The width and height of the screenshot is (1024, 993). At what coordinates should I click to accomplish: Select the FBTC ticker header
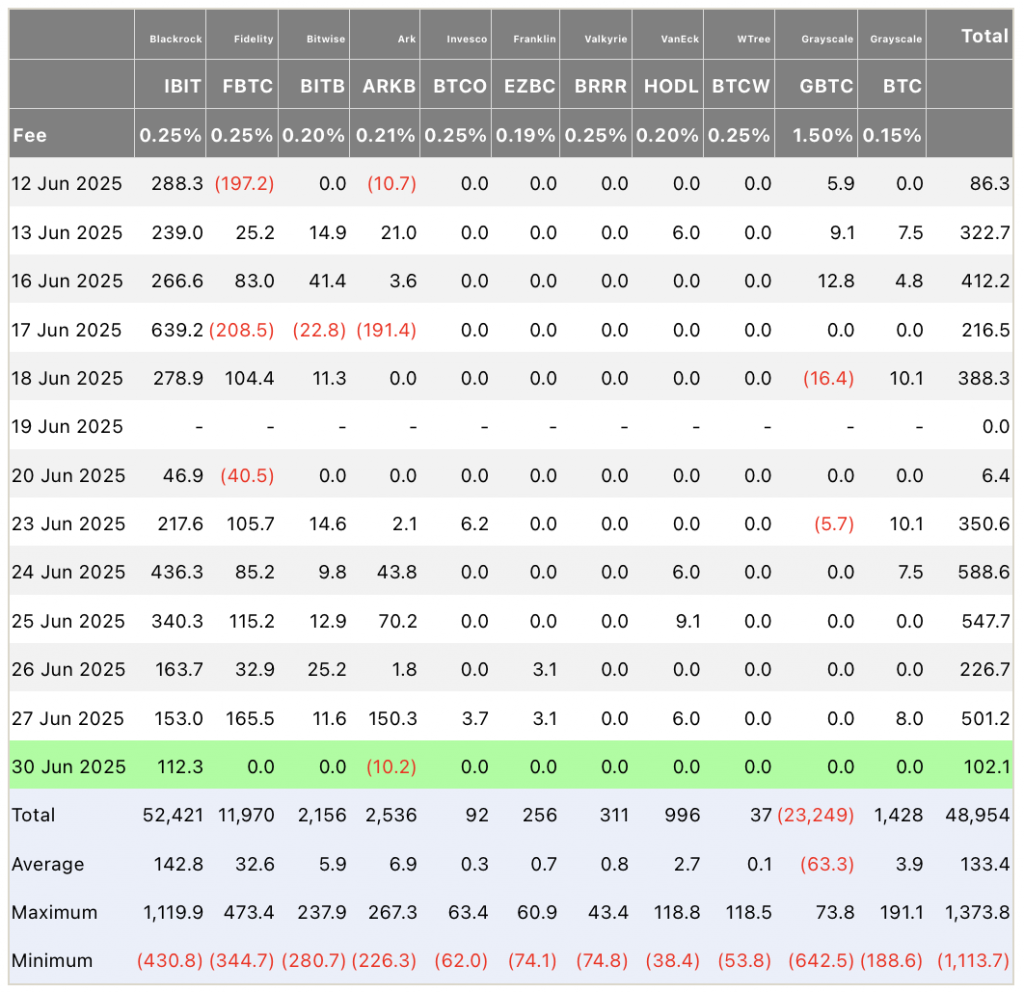pyautogui.click(x=248, y=86)
